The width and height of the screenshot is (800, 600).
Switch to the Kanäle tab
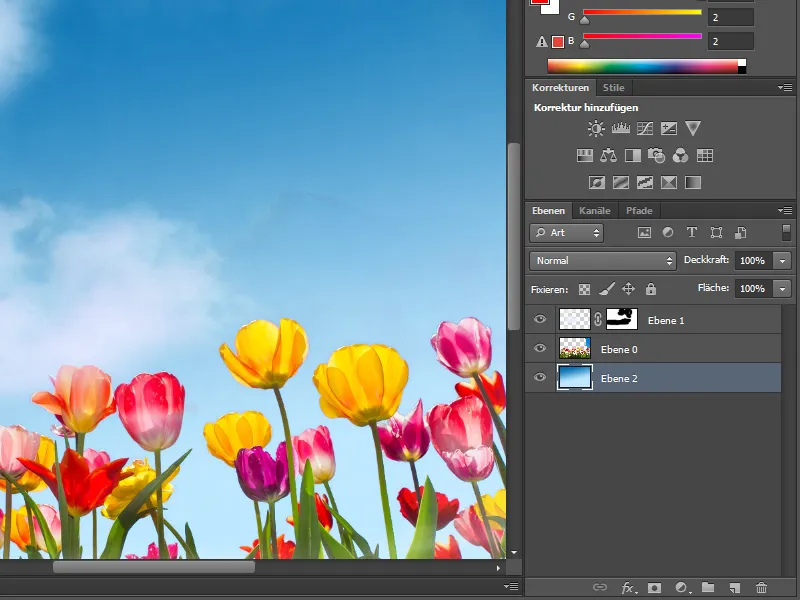(x=595, y=211)
